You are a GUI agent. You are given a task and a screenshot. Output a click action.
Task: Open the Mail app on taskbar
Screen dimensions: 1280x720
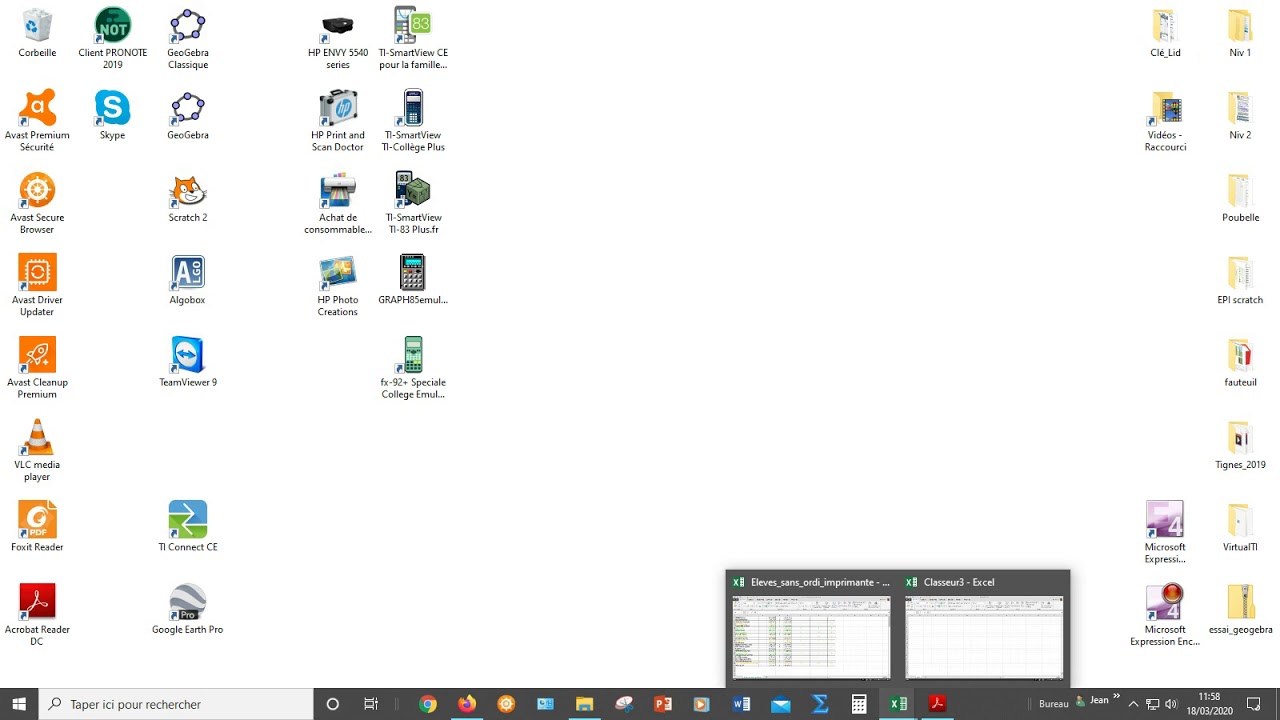tap(780, 704)
